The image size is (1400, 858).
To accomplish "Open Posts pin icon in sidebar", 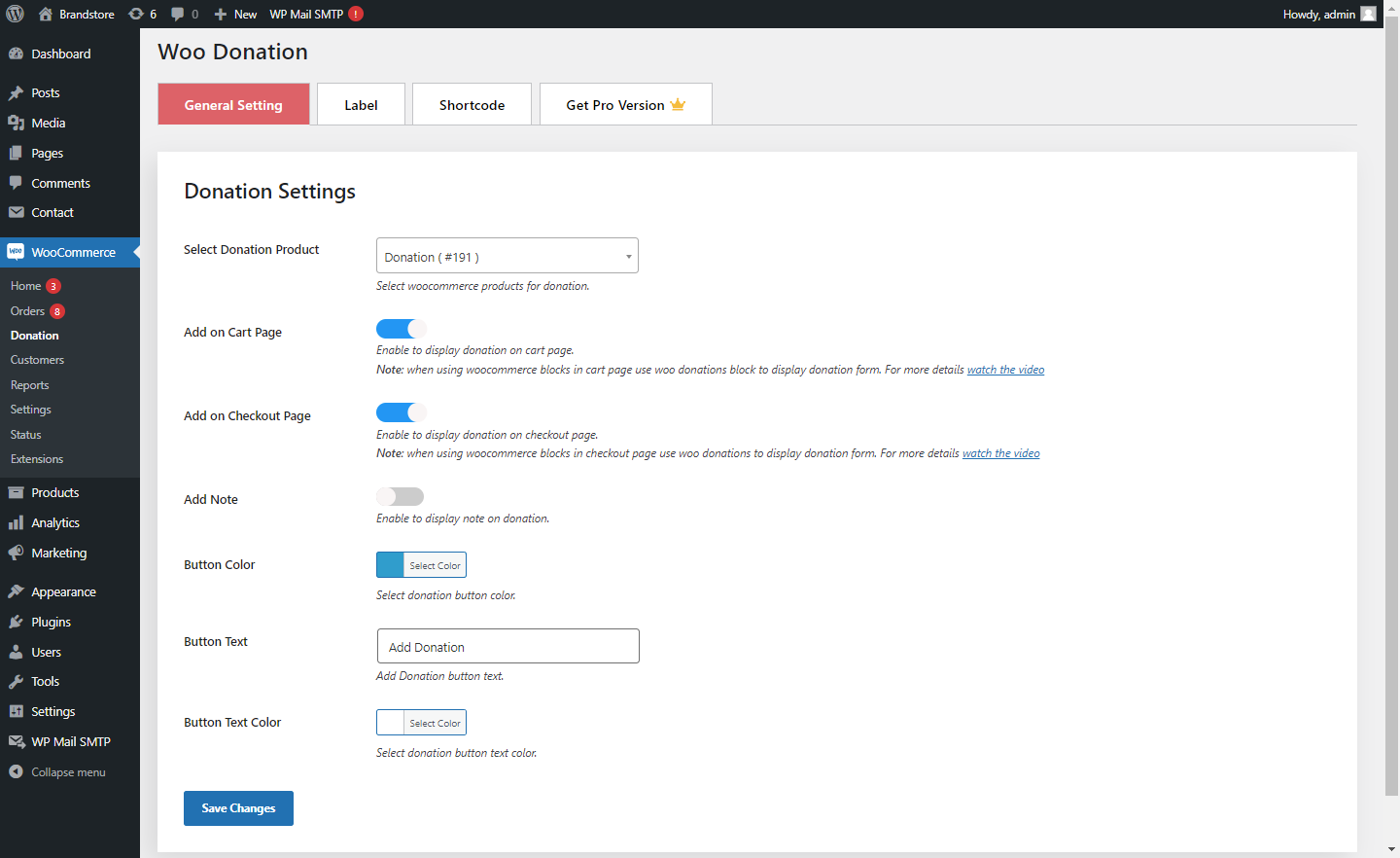I will pos(16,93).
